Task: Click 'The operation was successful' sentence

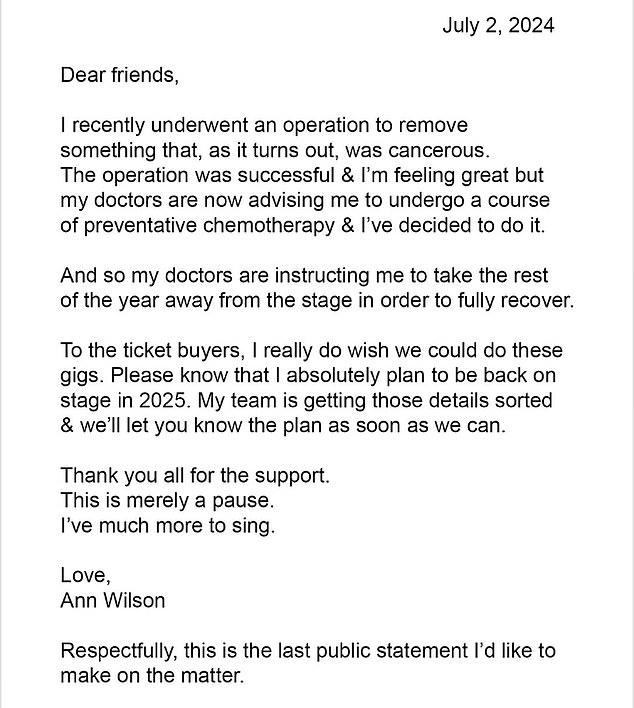Action: point(302,175)
